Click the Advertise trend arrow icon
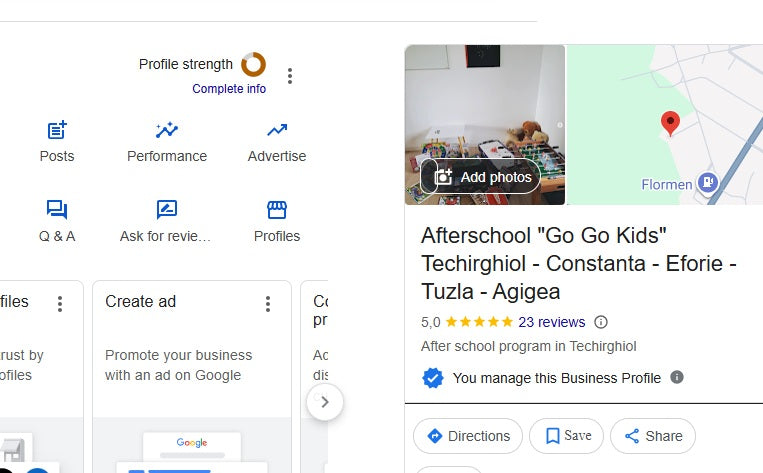 (277, 130)
